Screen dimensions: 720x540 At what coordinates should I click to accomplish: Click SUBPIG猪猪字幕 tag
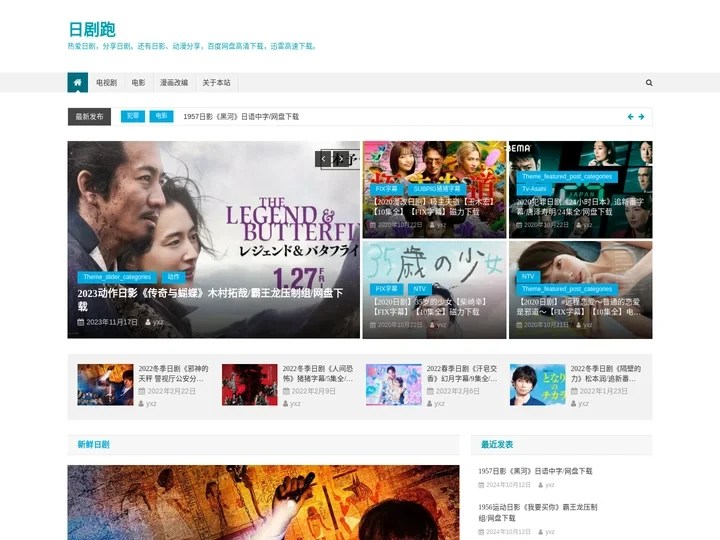437,189
